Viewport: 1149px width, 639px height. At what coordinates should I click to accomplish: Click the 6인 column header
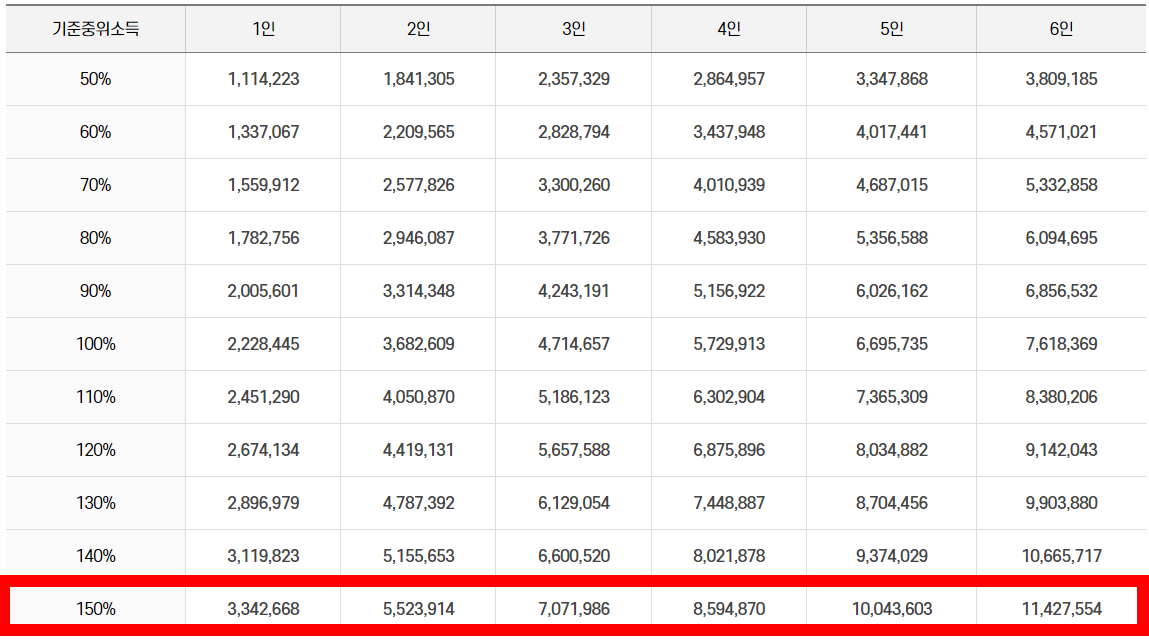(x=1061, y=29)
